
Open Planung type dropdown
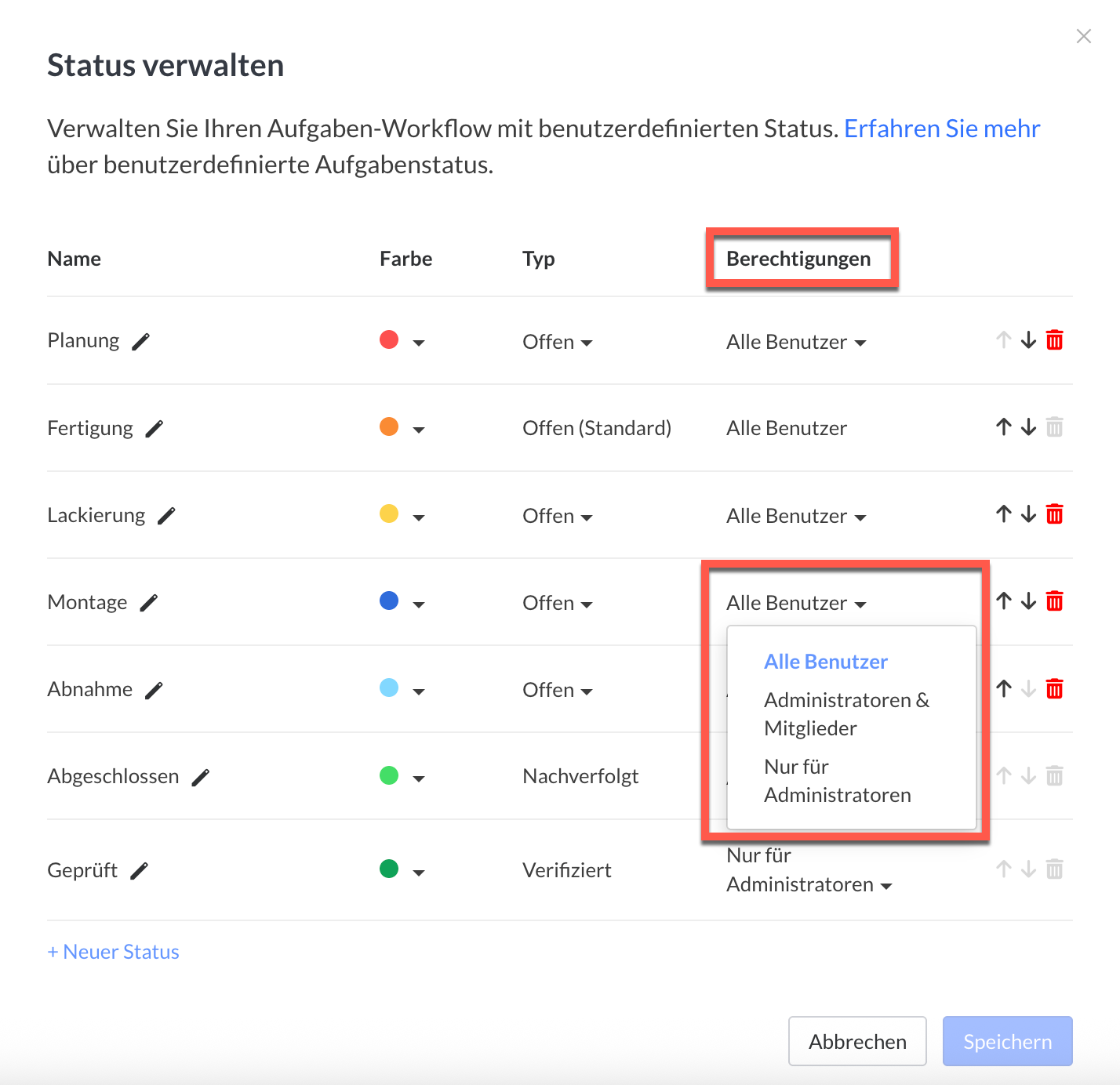(558, 343)
